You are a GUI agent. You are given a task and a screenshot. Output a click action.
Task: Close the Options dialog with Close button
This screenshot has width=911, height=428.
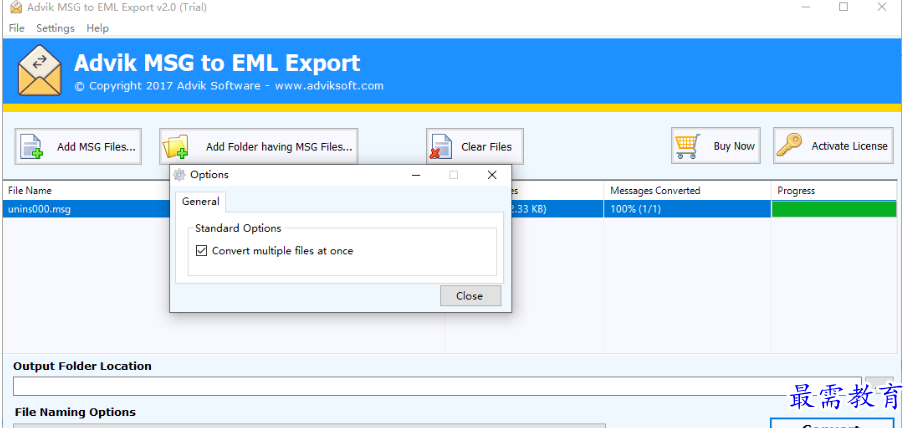point(470,296)
